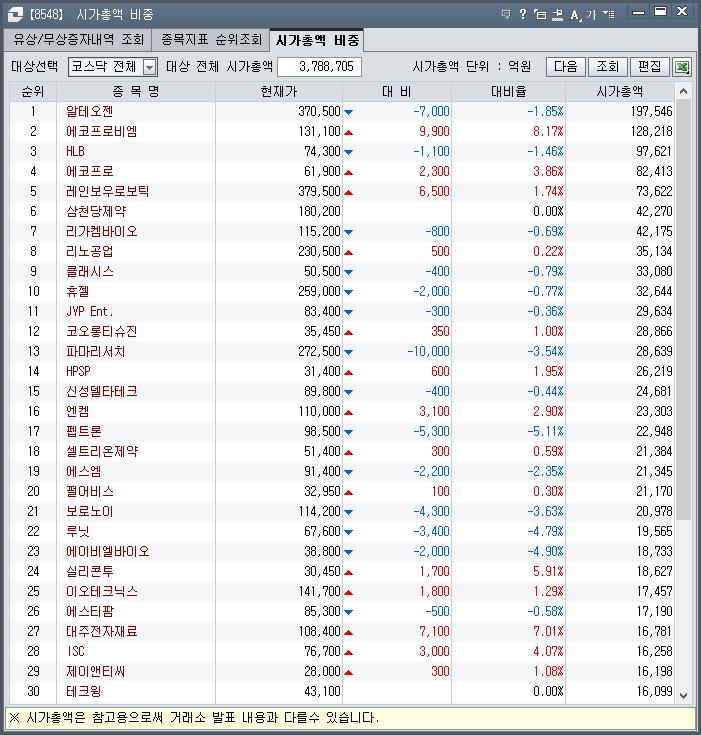Open the list menu icon in title bar
The image size is (701, 735).
pos(609,14)
